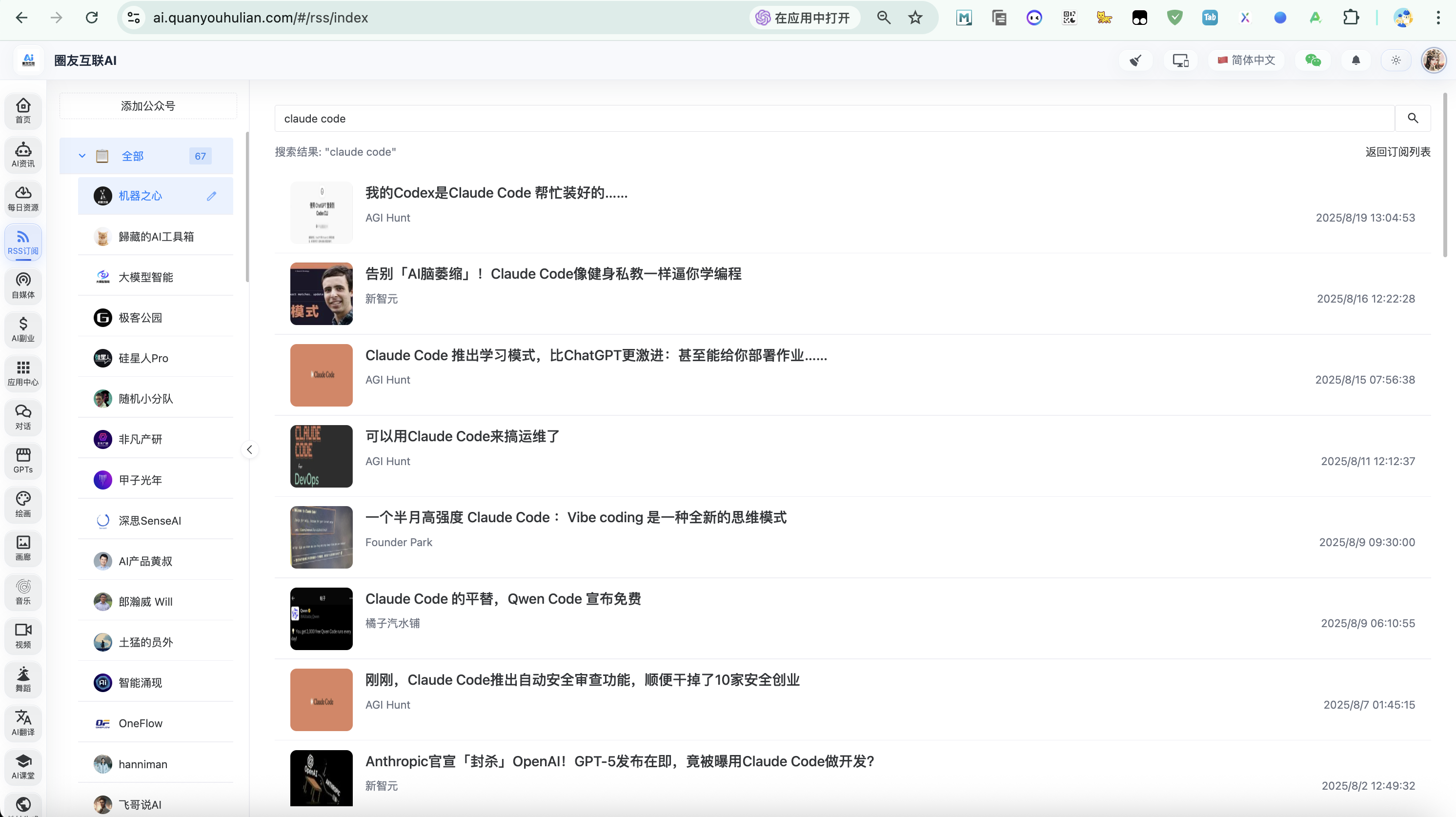This screenshot has width=1456, height=817.
Task: Click the 在应用中打开 button in address bar
Action: (x=804, y=18)
